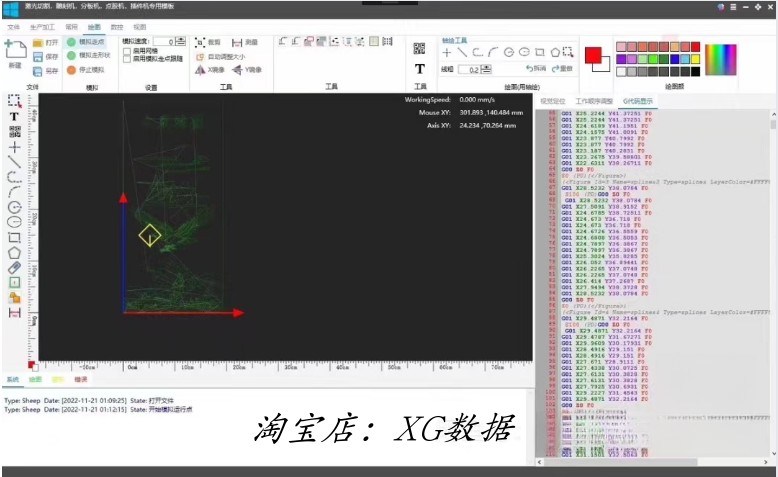The width and height of the screenshot is (778, 477).
Task: Pick the yellow palette swatch
Action: (696, 59)
